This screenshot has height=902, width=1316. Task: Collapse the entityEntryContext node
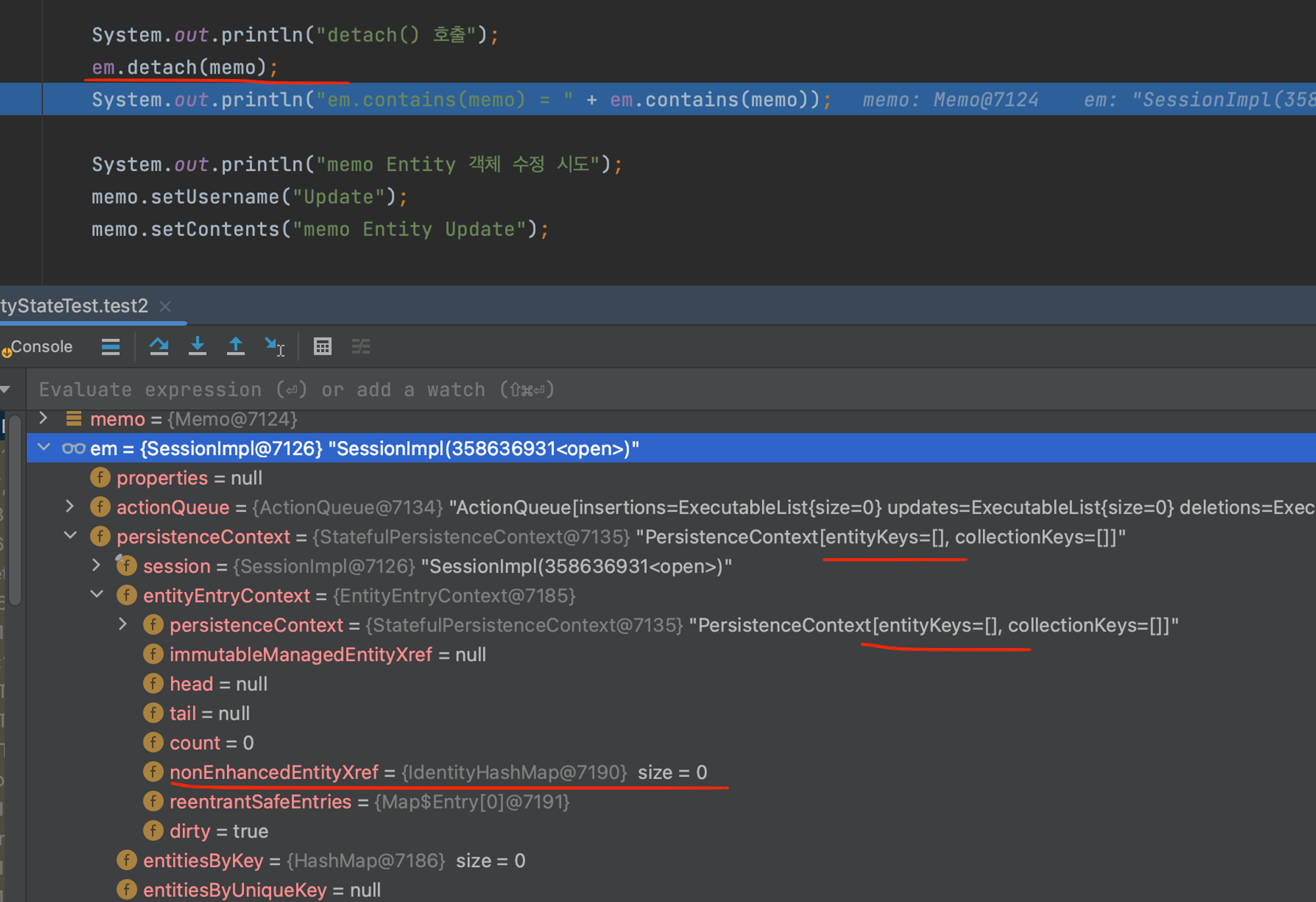pos(97,595)
